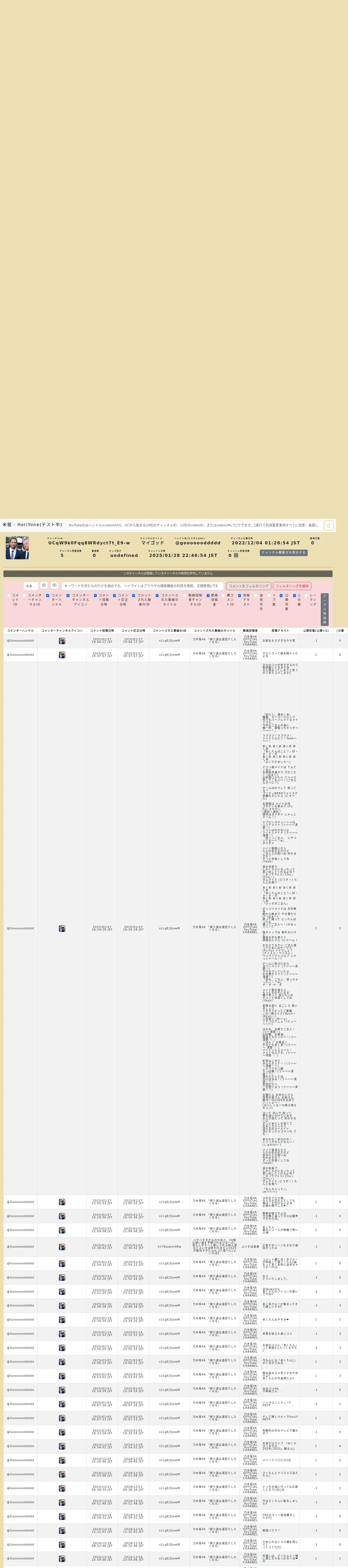This screenshot has height=1568, width=348.
Task: Click commenter icon in the 19:34:29 row
Action: coord(62,928)
